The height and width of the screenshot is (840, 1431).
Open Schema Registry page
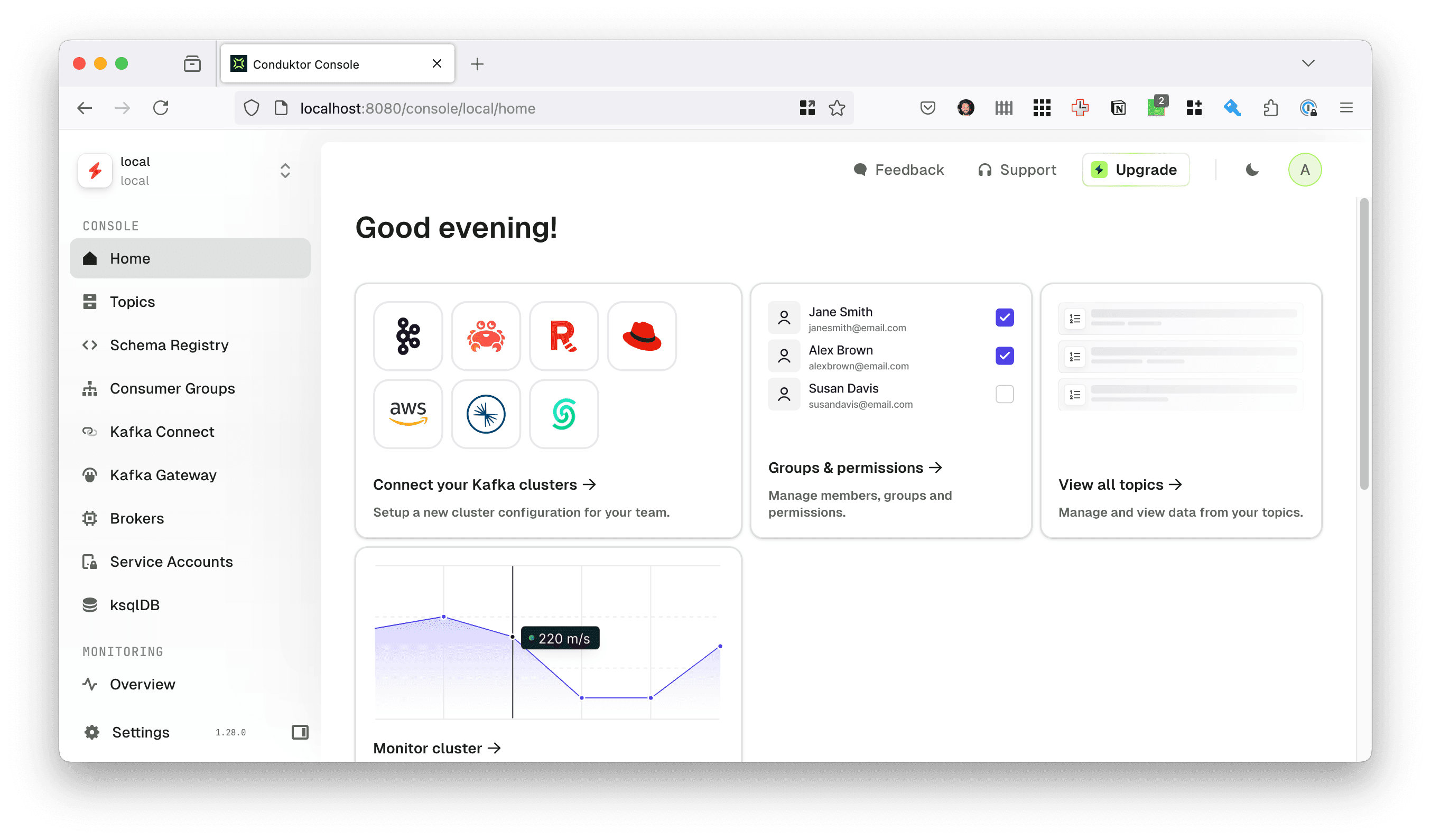pos(190,345)
